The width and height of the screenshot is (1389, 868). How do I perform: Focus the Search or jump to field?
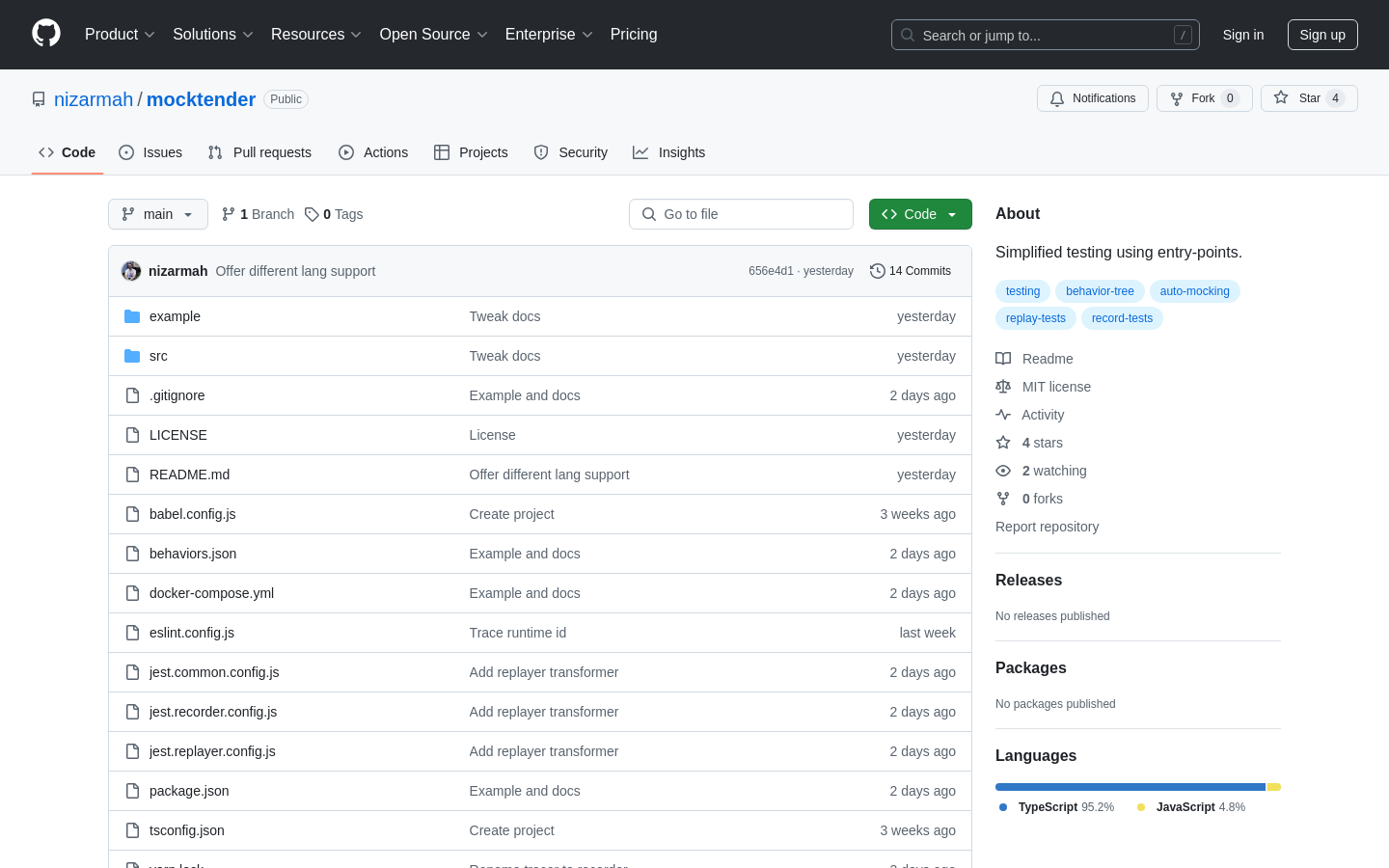pyautogui.click(x=1046, y=35)
